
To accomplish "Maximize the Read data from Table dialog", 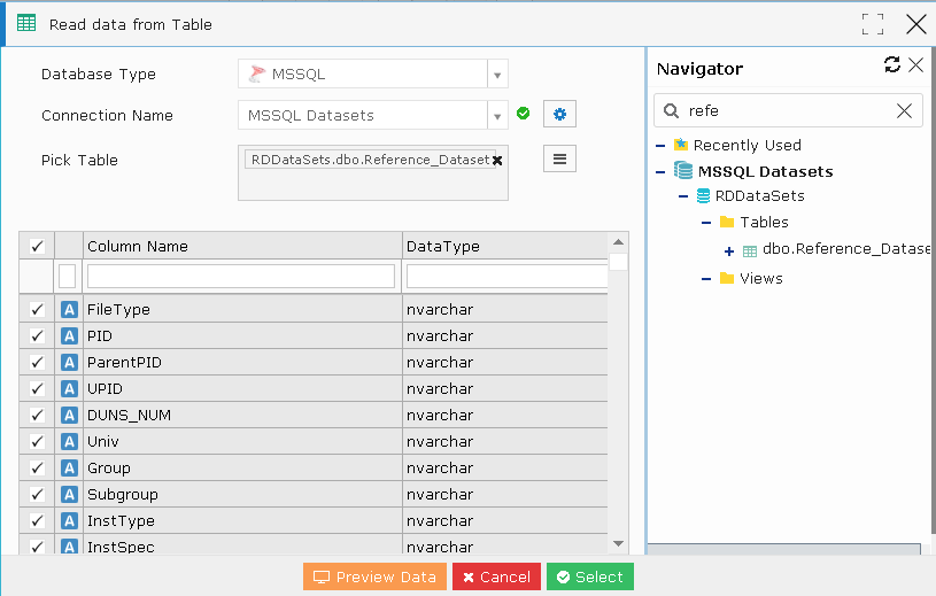I will click(872, 24).
